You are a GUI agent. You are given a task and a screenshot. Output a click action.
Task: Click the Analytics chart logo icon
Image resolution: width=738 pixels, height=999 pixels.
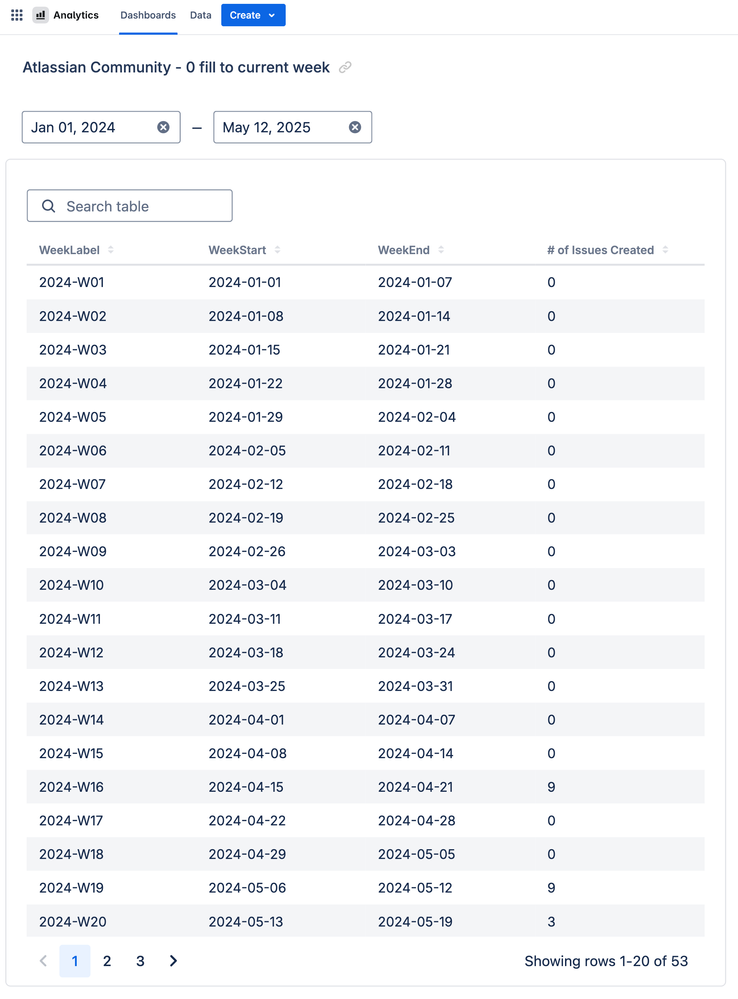(x=40, y=15)
